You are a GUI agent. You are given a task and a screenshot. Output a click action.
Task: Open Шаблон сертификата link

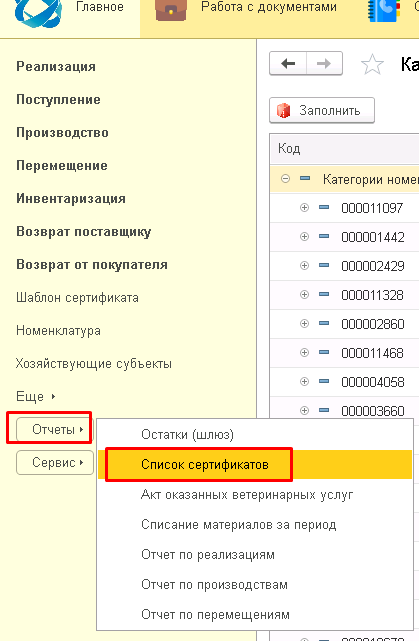point(77,298)
